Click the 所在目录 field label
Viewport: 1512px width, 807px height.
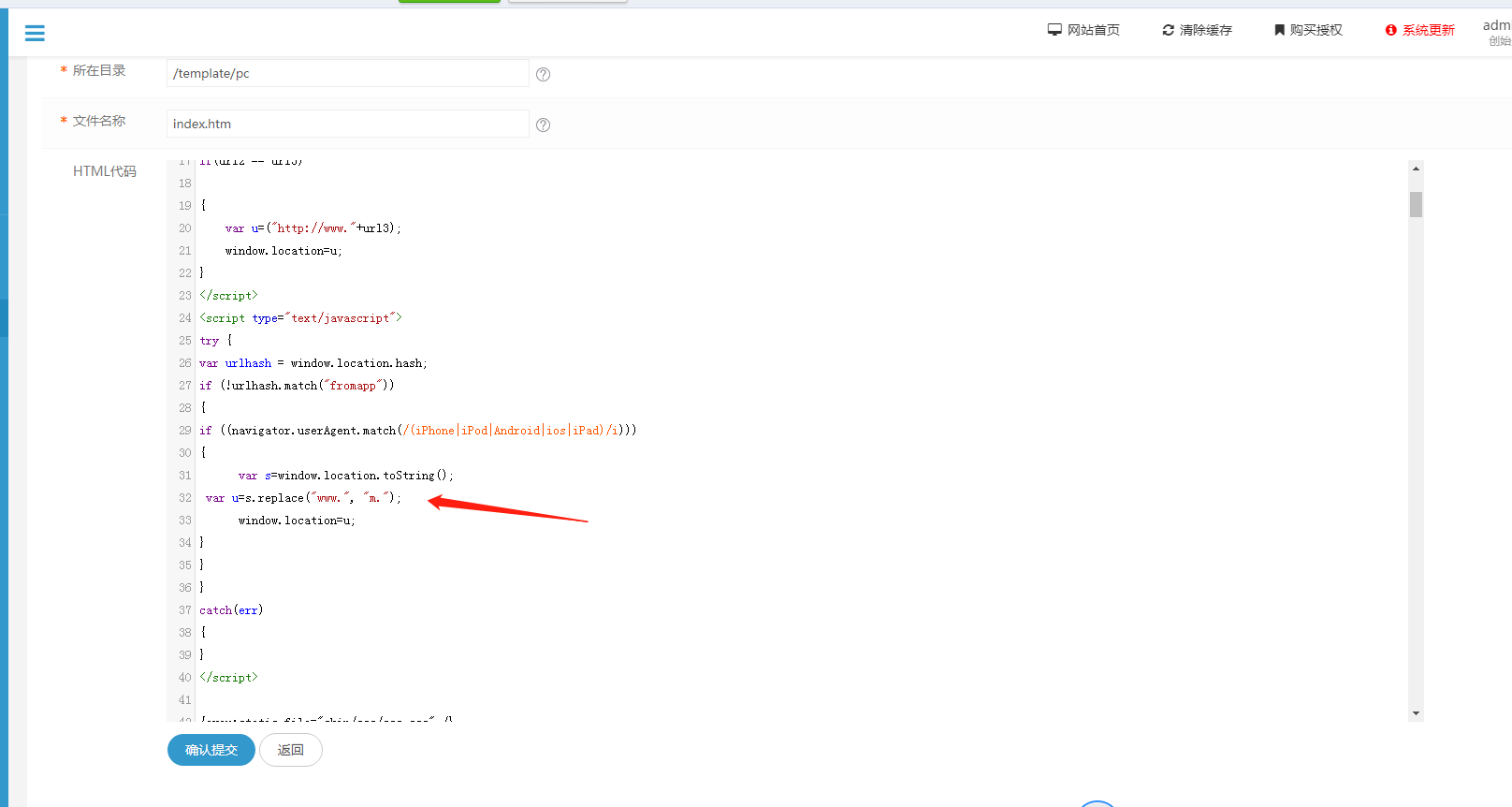(x=99, y=70)
